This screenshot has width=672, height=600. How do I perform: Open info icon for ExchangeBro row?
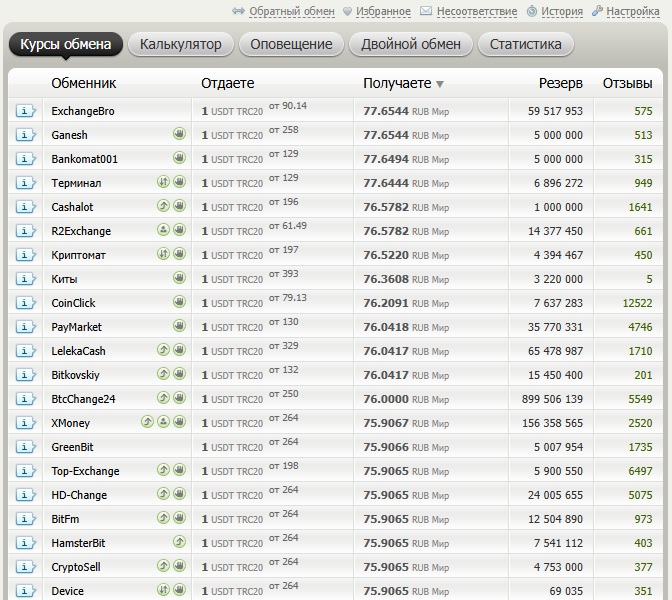tap(25, 111)
